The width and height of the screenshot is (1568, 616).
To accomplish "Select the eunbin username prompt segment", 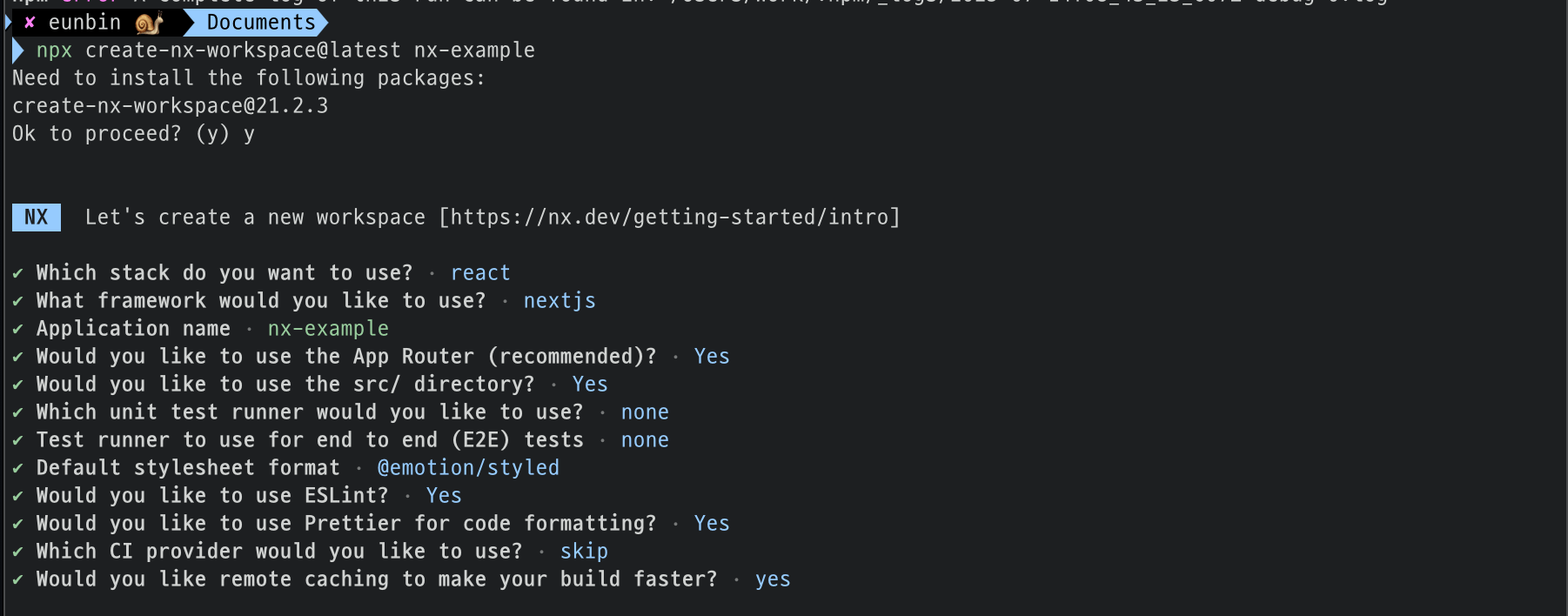I will click(x=84, y=23).
